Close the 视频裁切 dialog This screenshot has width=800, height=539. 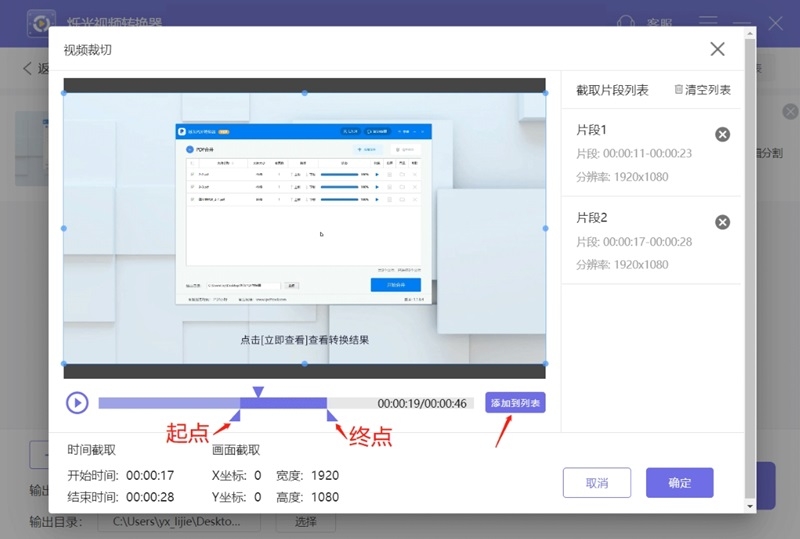[x=717, y=49]
